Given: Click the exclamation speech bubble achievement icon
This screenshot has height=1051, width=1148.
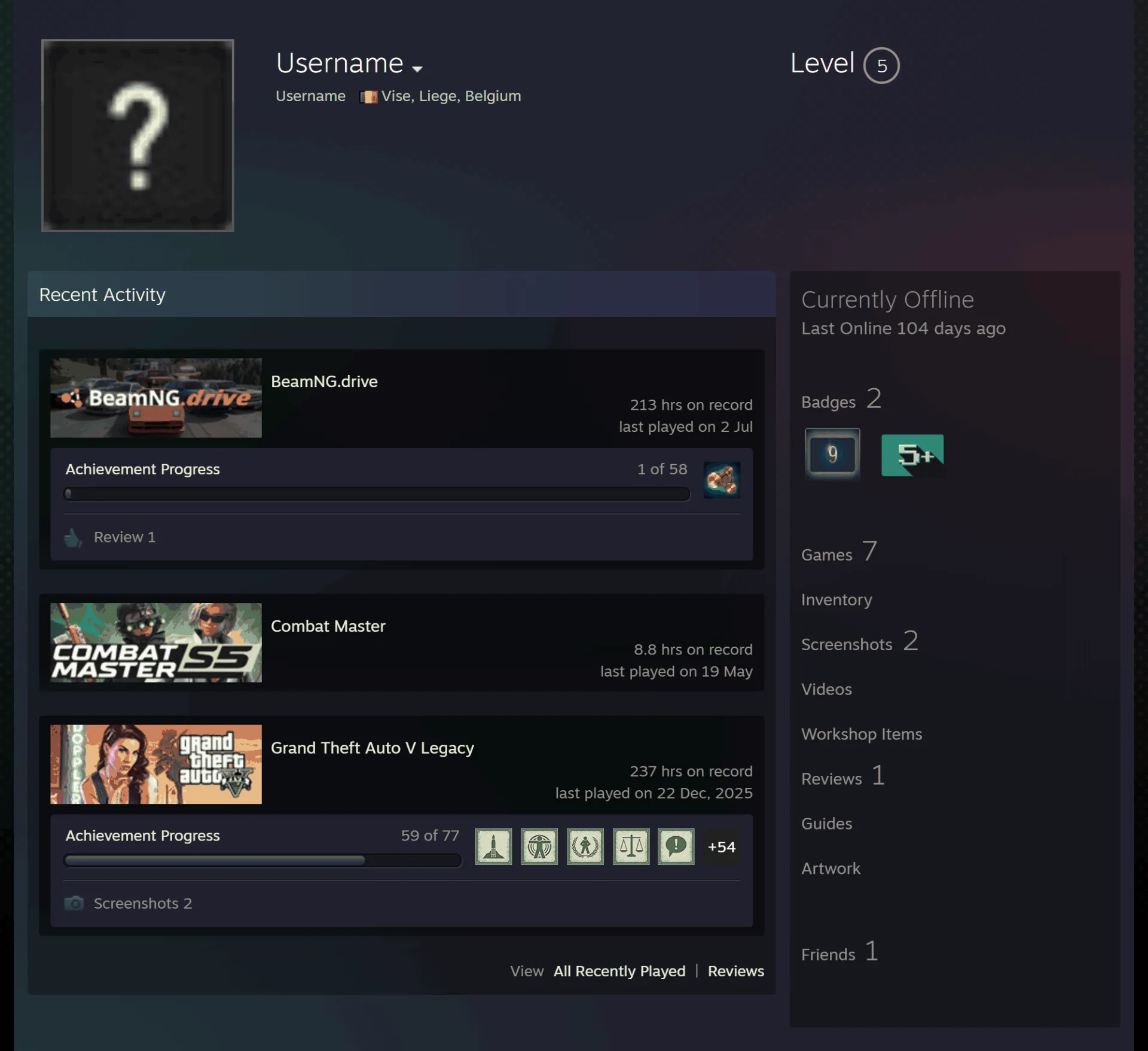Looking at the screenshot, I should point(676,846).
